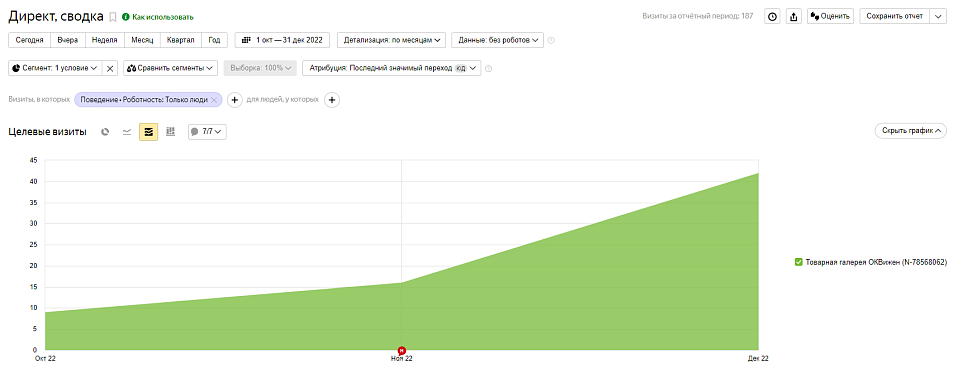Select the Квартал period tab
Screen dimensions: 958x387
pos(181,40)
